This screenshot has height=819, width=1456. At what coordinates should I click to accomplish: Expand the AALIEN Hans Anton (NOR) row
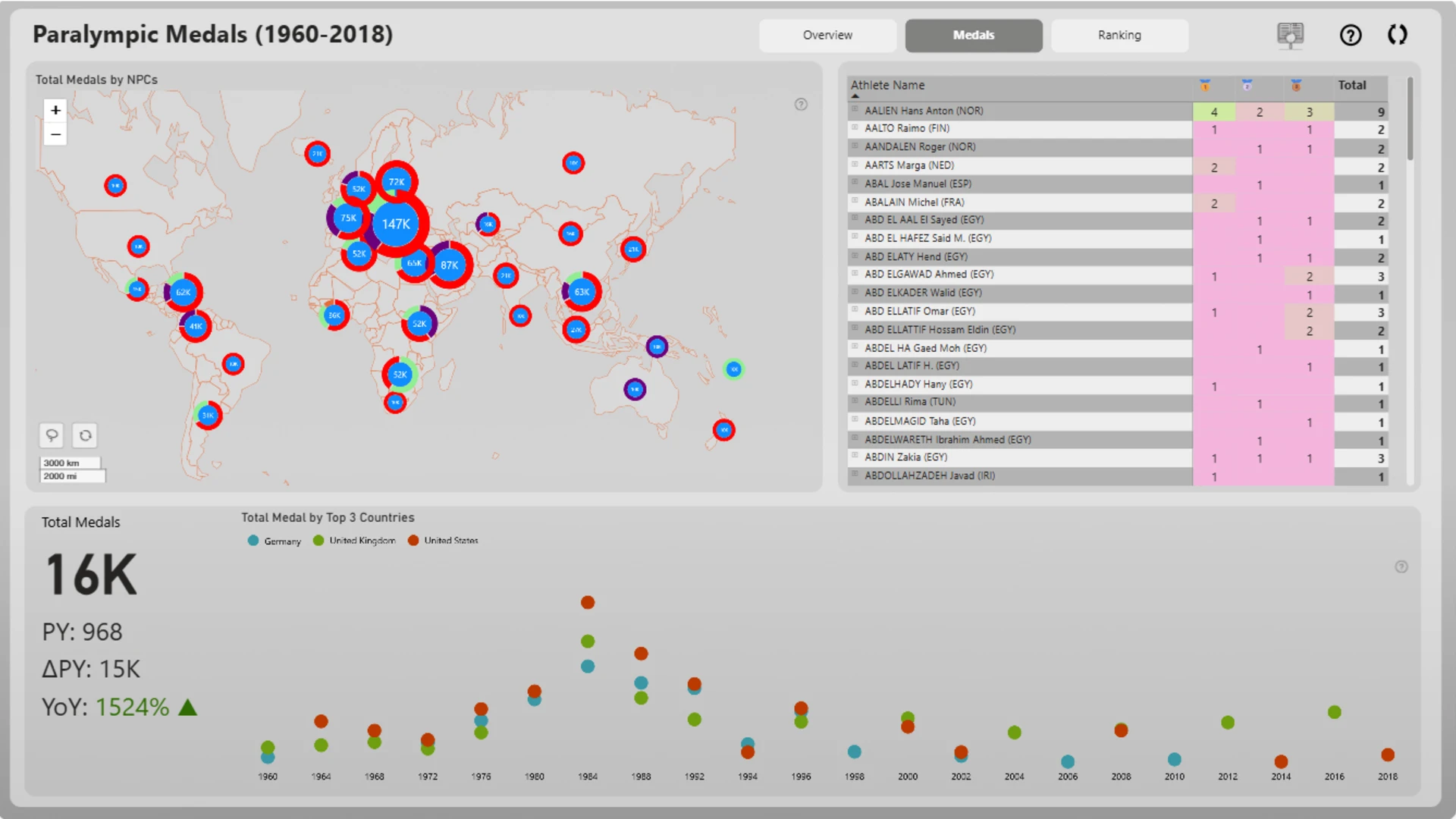click(855, 110)
